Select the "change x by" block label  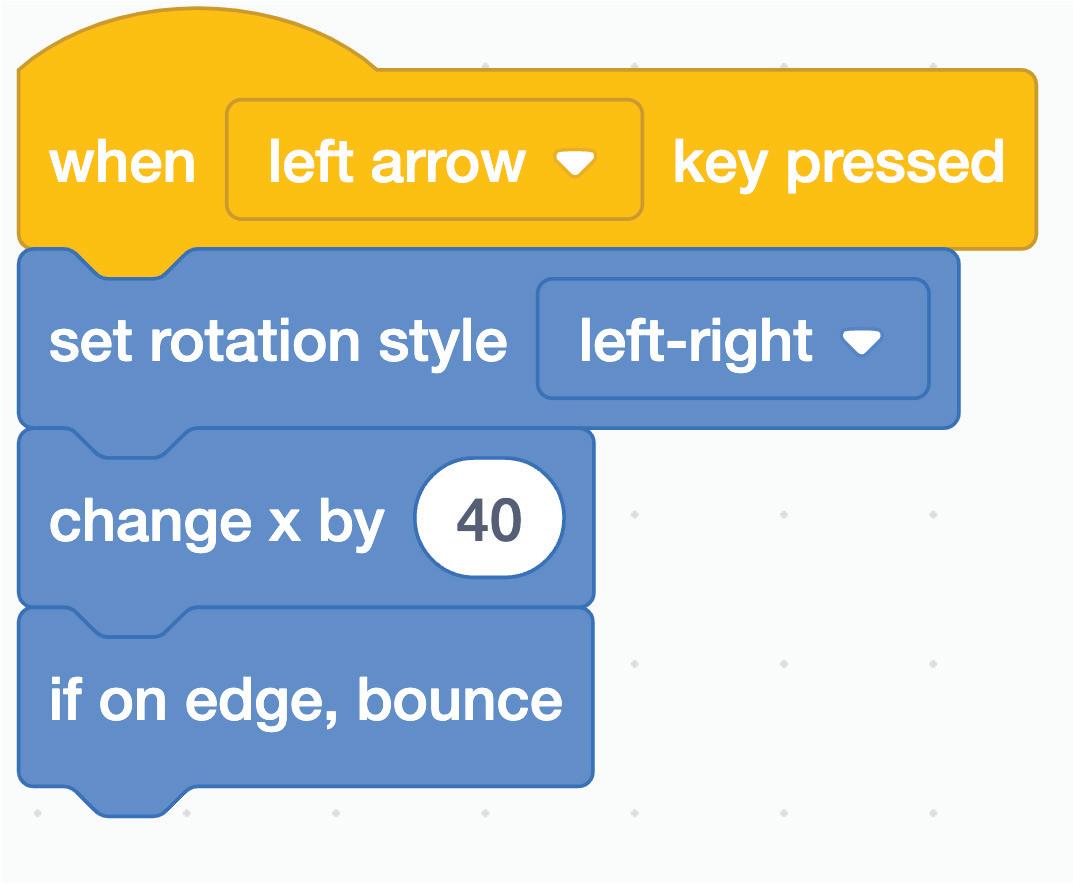point(216,521)
